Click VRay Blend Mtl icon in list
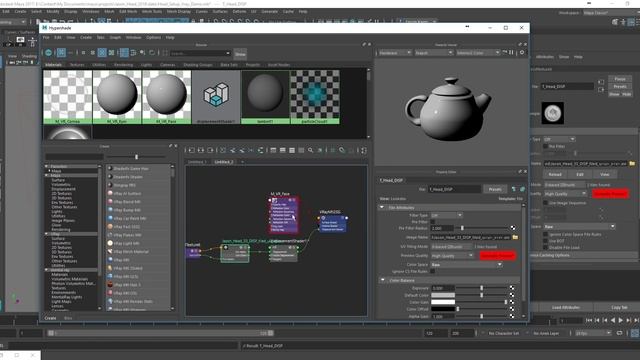The height and width of the screenshot is (360, 640). coord(110,201)
